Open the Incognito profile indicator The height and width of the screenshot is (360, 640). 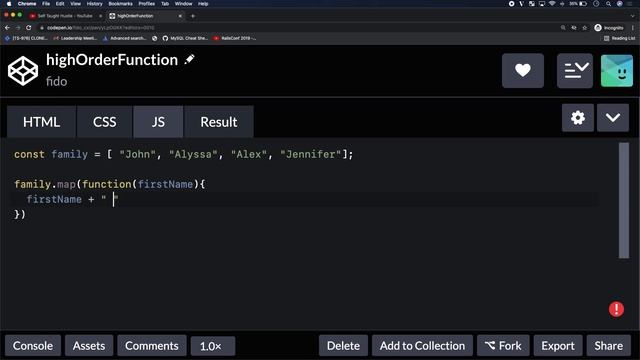(x=609, y=28)
